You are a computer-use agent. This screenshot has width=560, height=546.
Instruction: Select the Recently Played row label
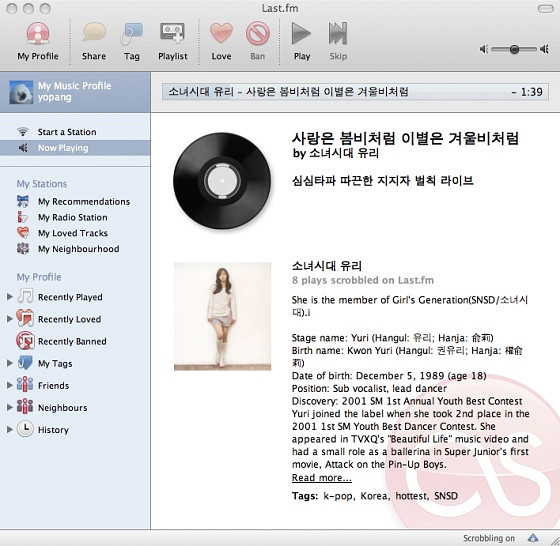tap(70, 297)
